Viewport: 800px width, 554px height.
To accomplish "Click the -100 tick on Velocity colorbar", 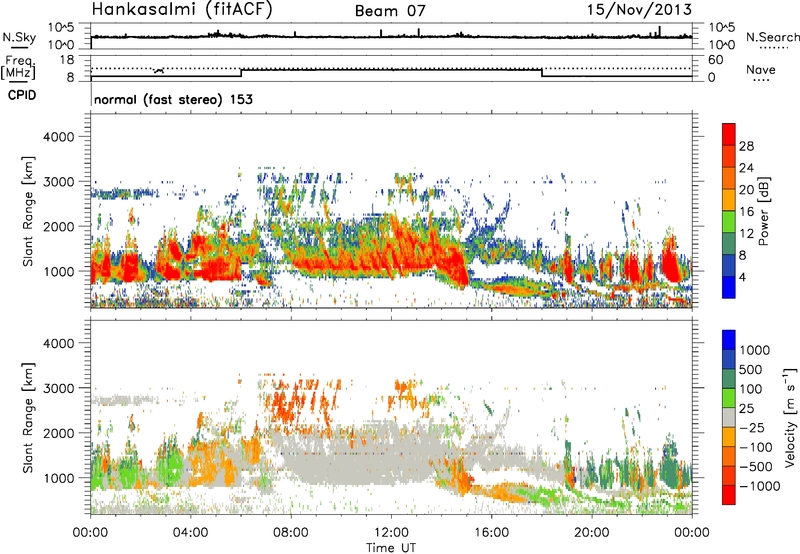I will point(756,447).
